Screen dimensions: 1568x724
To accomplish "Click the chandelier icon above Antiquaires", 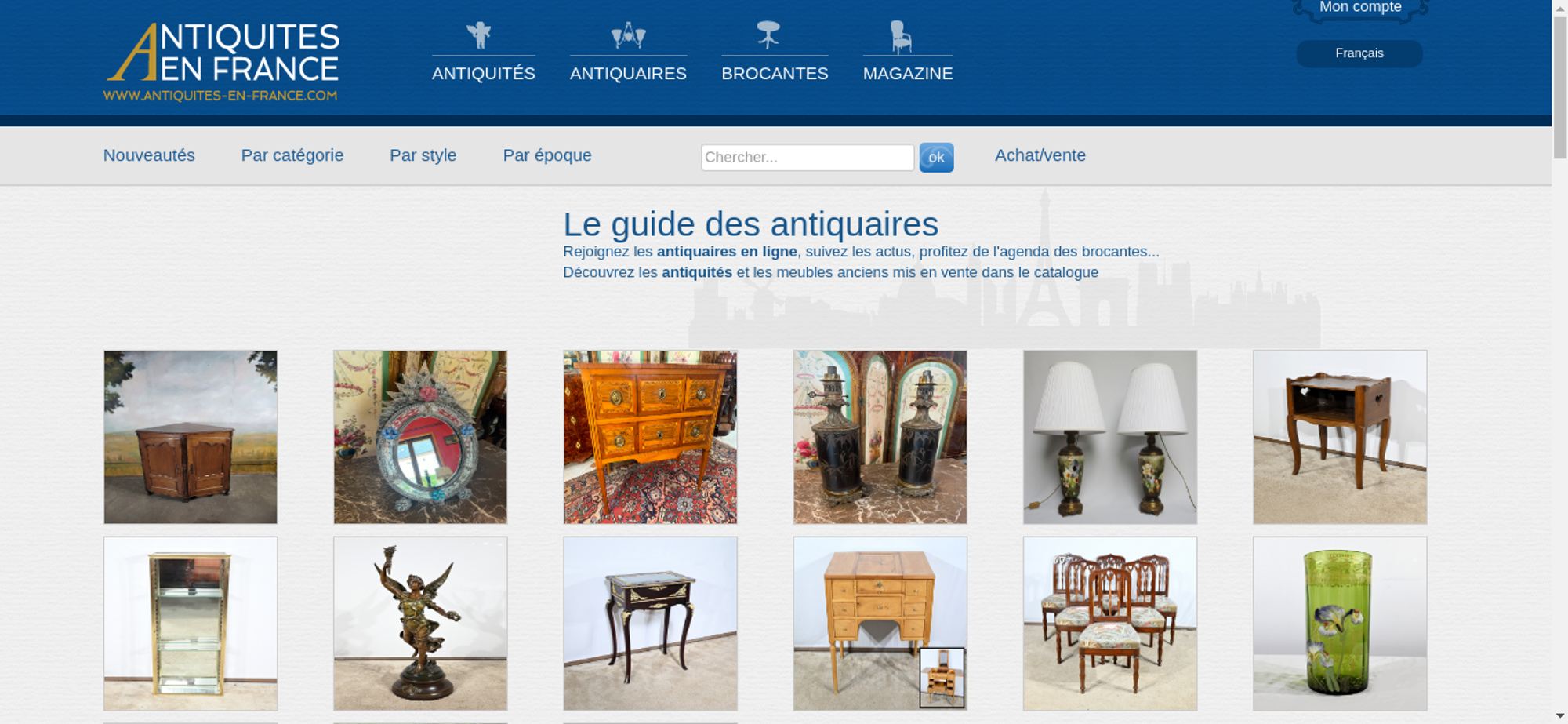I will tap(628, 35).
